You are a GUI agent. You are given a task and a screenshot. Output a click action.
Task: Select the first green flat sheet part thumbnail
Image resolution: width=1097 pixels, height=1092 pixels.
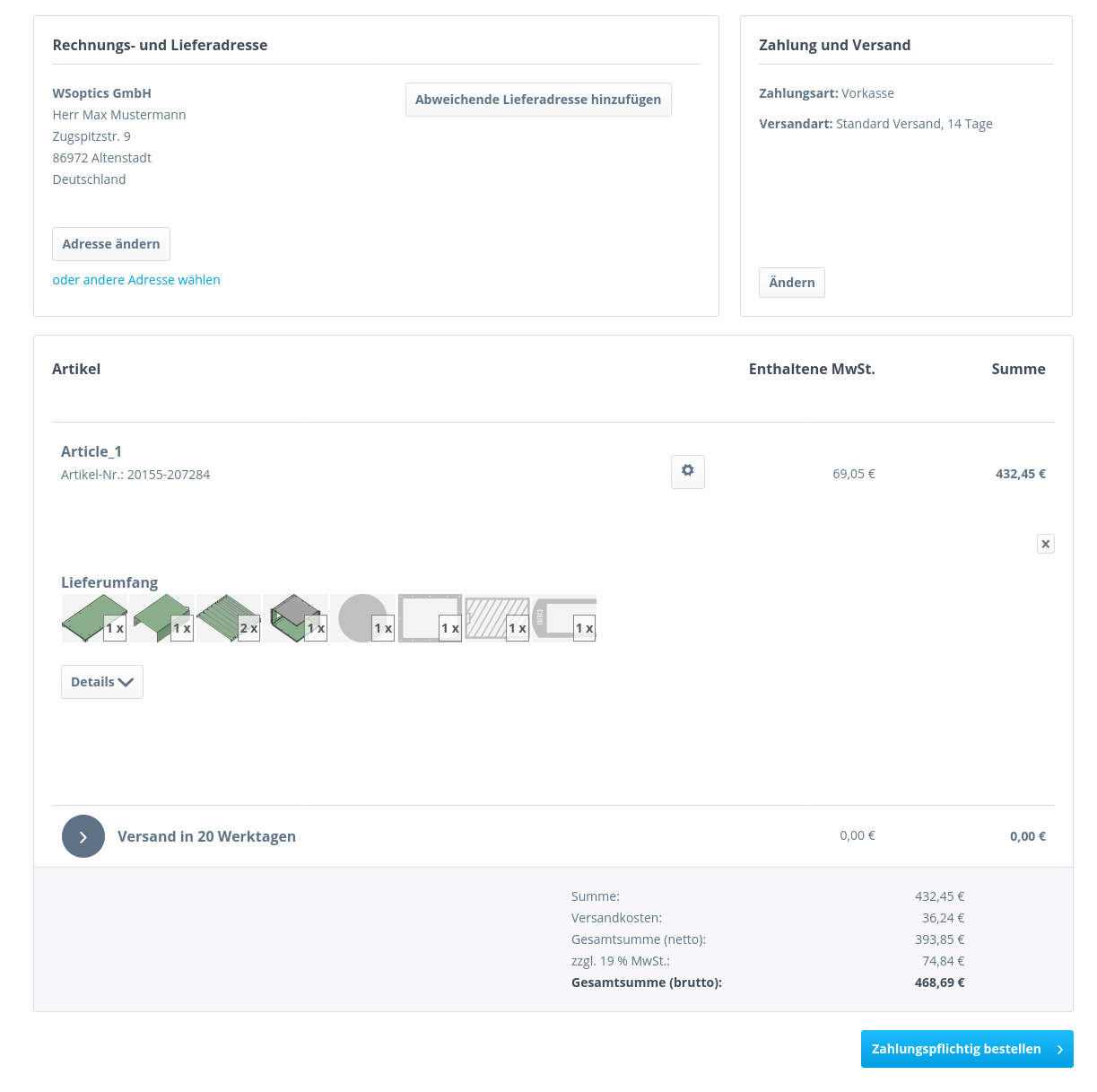[94, 618]
